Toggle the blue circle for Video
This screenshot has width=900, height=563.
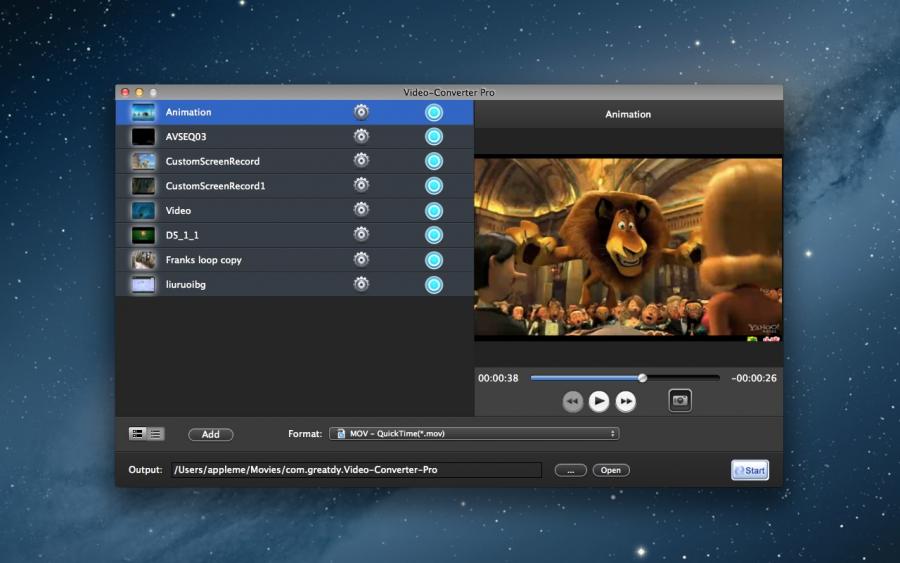tap(434, 211)
